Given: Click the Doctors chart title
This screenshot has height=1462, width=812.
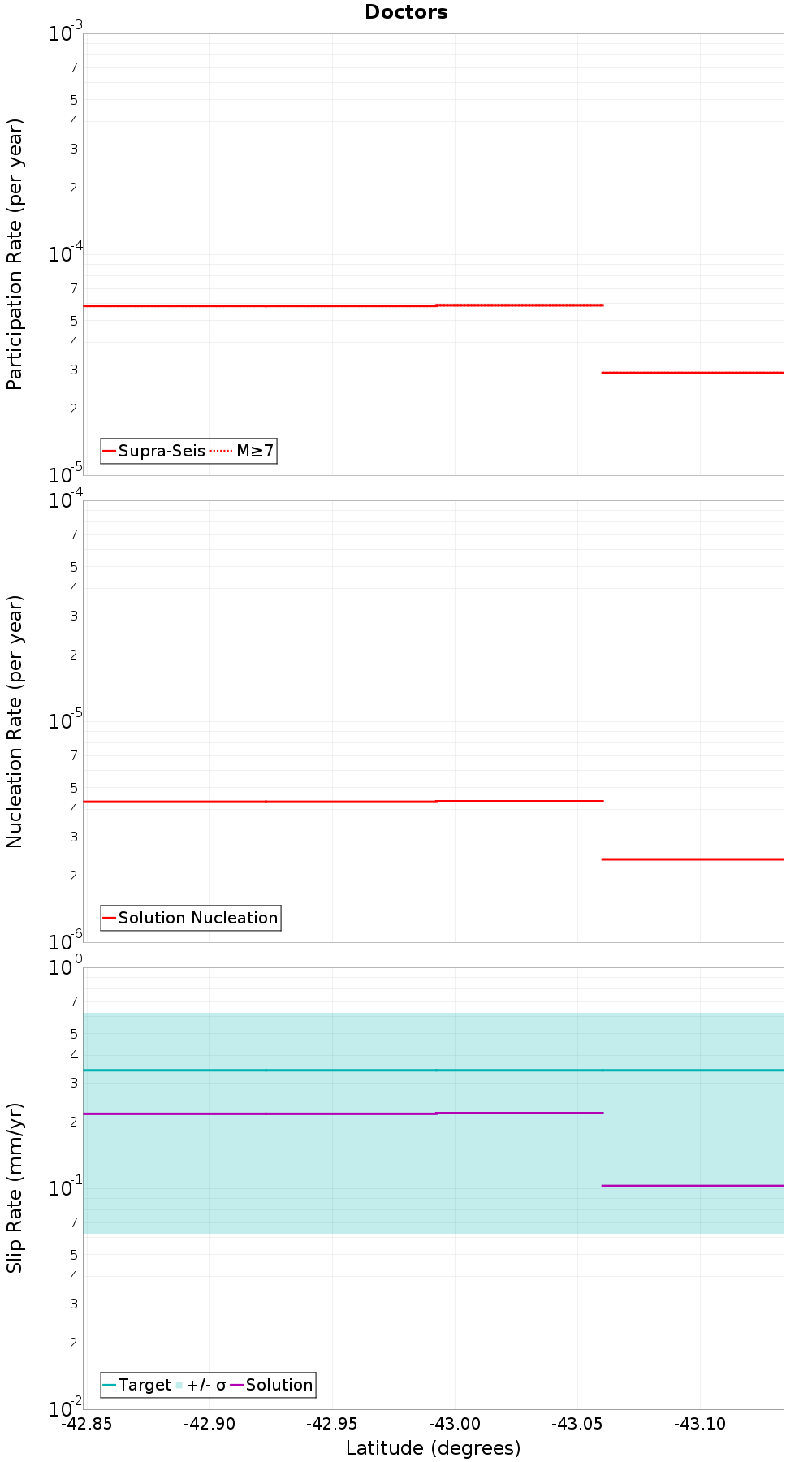Looking at the screenshot, I should (x=406, y=12).
